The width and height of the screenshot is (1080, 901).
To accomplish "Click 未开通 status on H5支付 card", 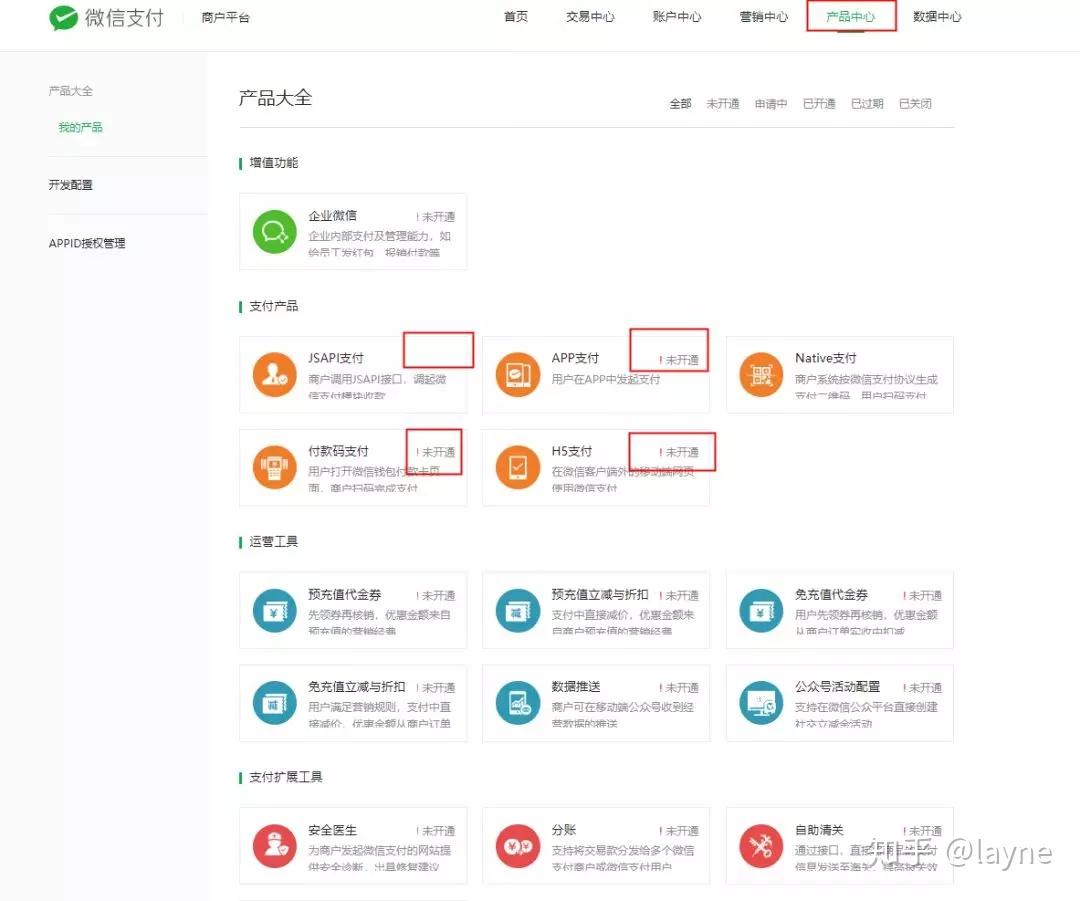I will click(678, 452).
